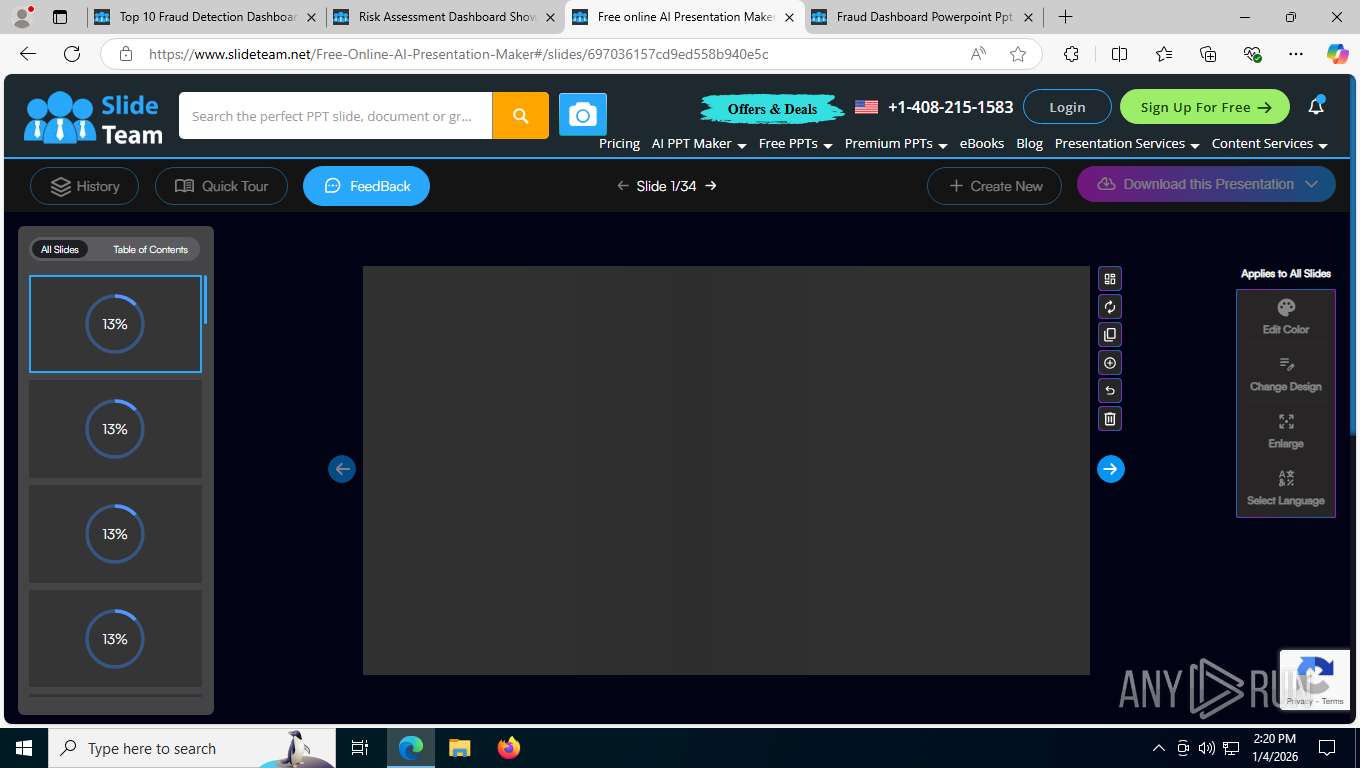Open the browser split screen icon
Viewport: 1360px width, 768px height.
coord(1119,54)
